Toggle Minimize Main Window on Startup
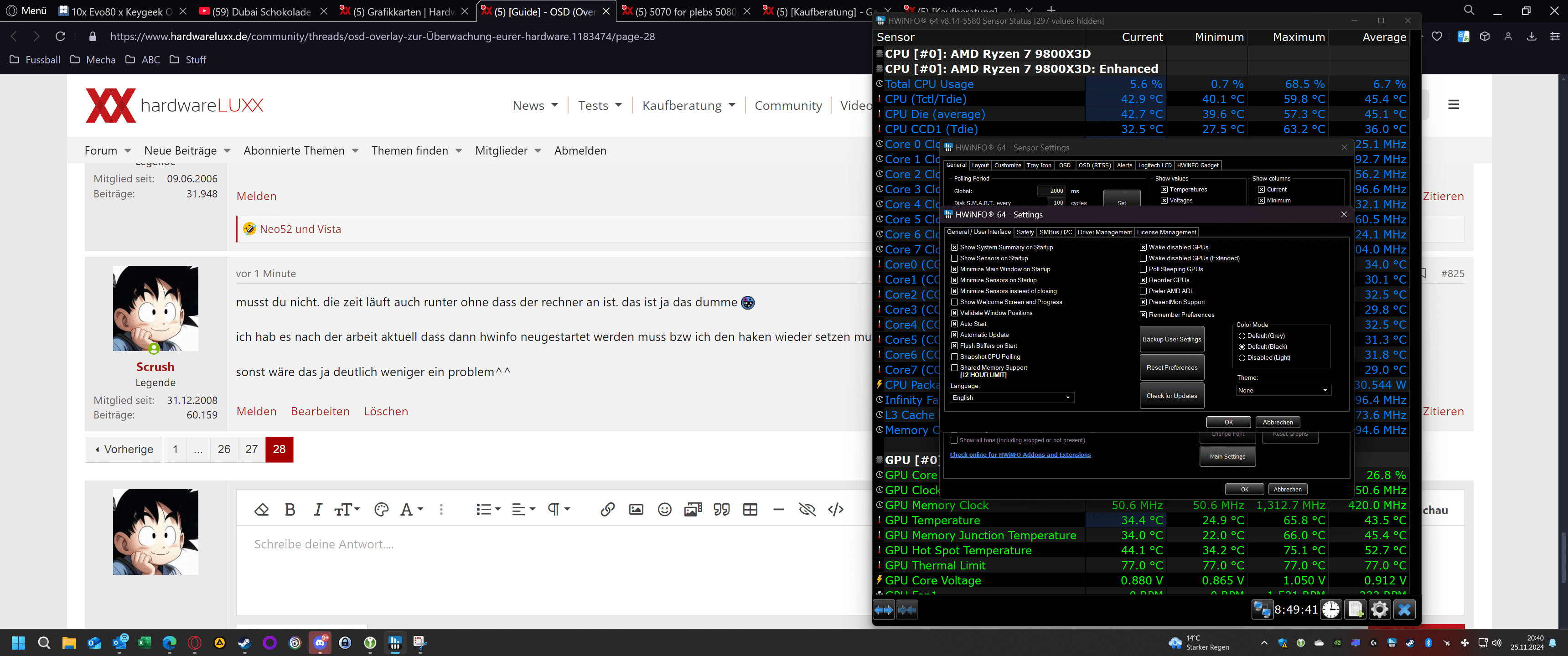Screen dimensions: 1568x656 click(x=954, y=269)
